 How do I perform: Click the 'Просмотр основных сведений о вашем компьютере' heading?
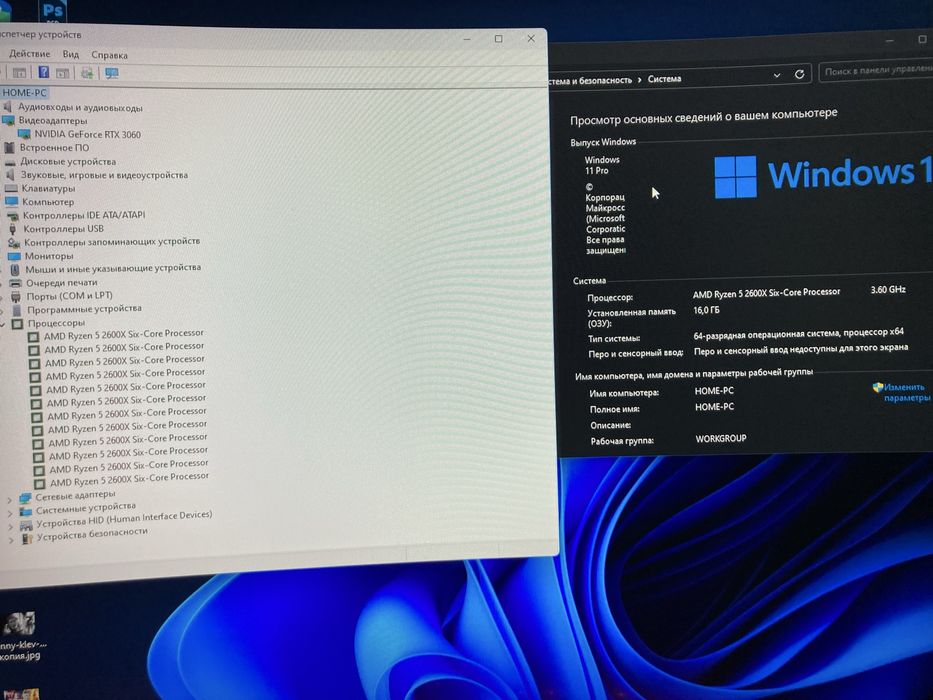tap(703, 117)
